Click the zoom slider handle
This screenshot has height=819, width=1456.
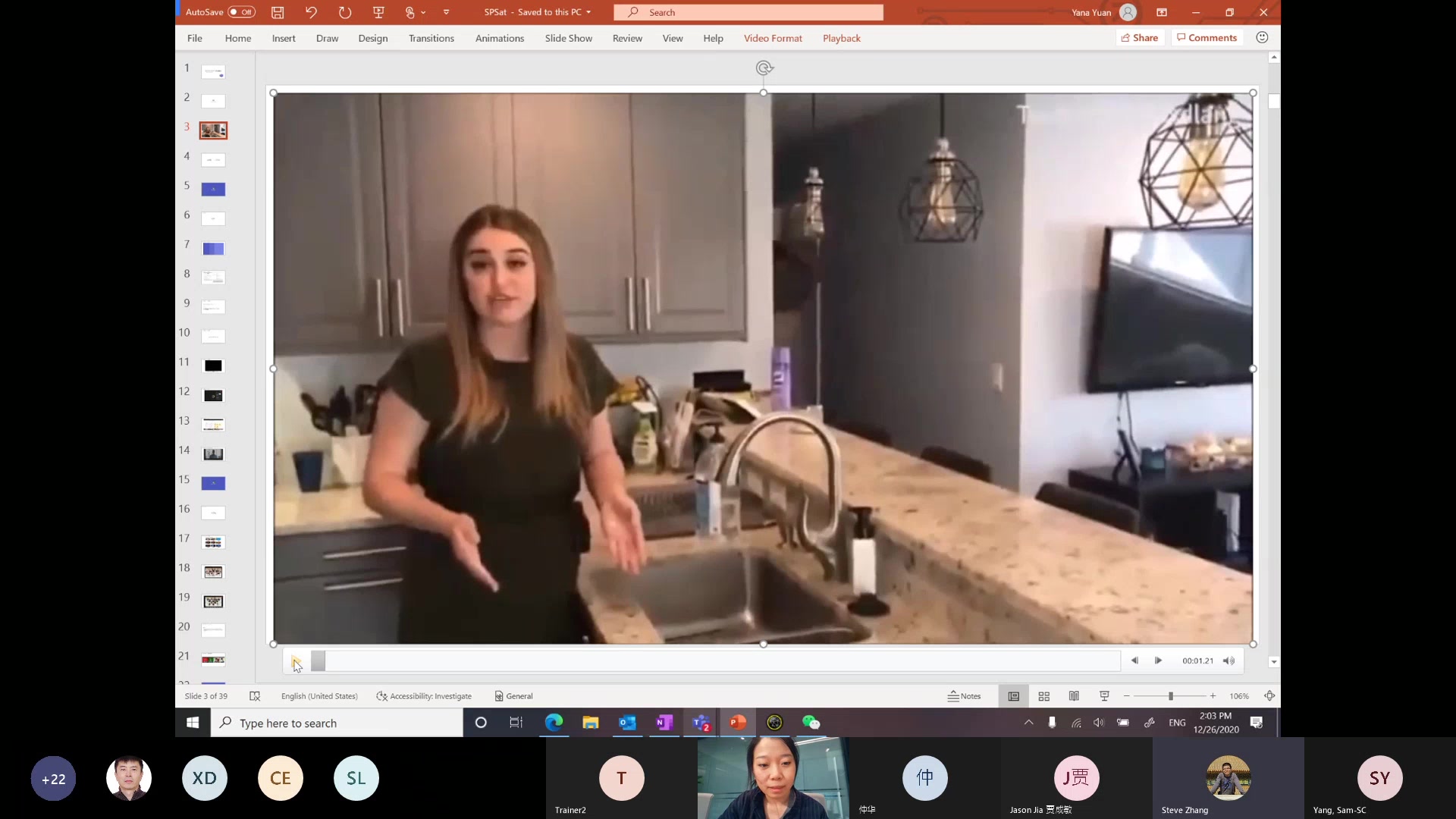tap(1171, 696)
